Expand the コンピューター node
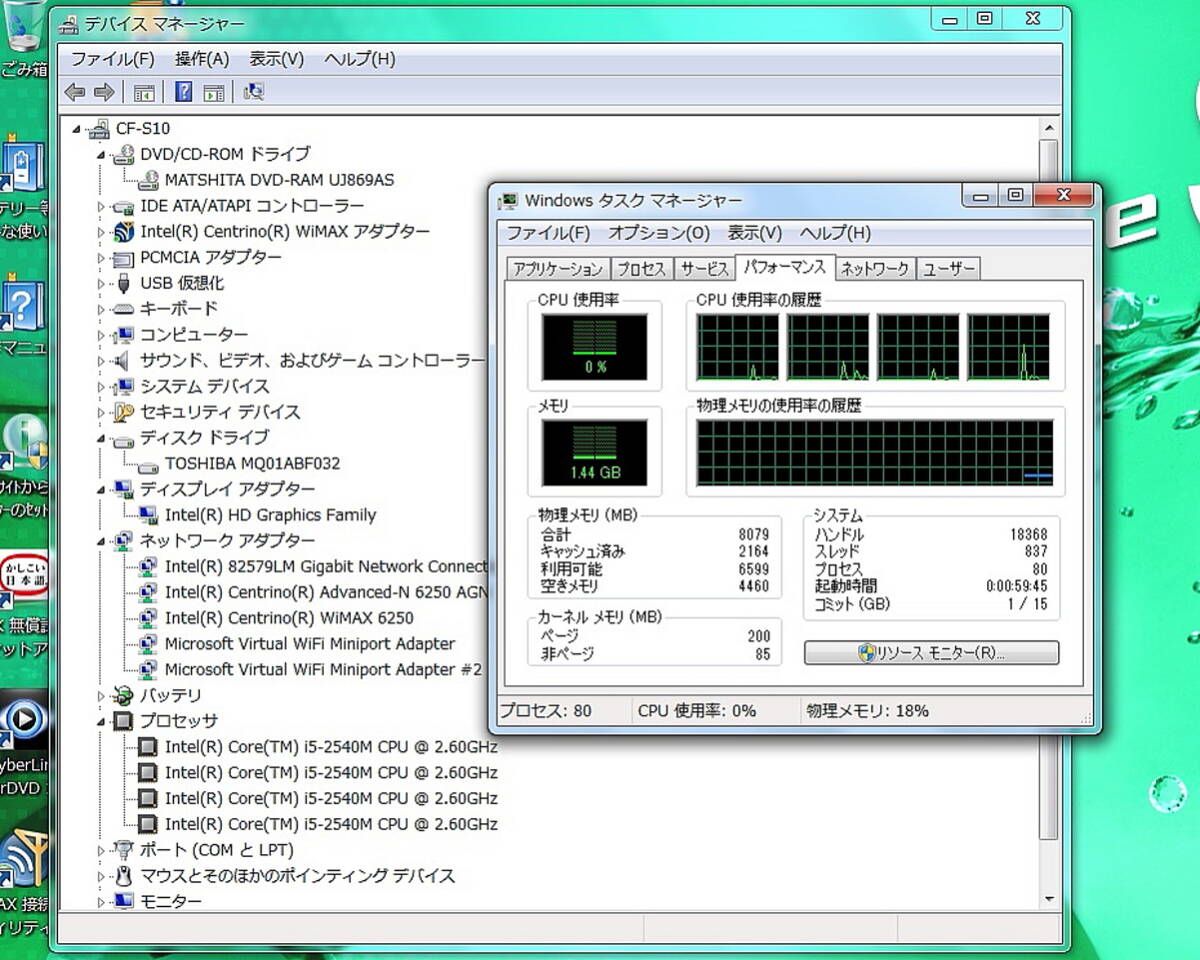The image size is (1200, 960). [x=101, y=335]
